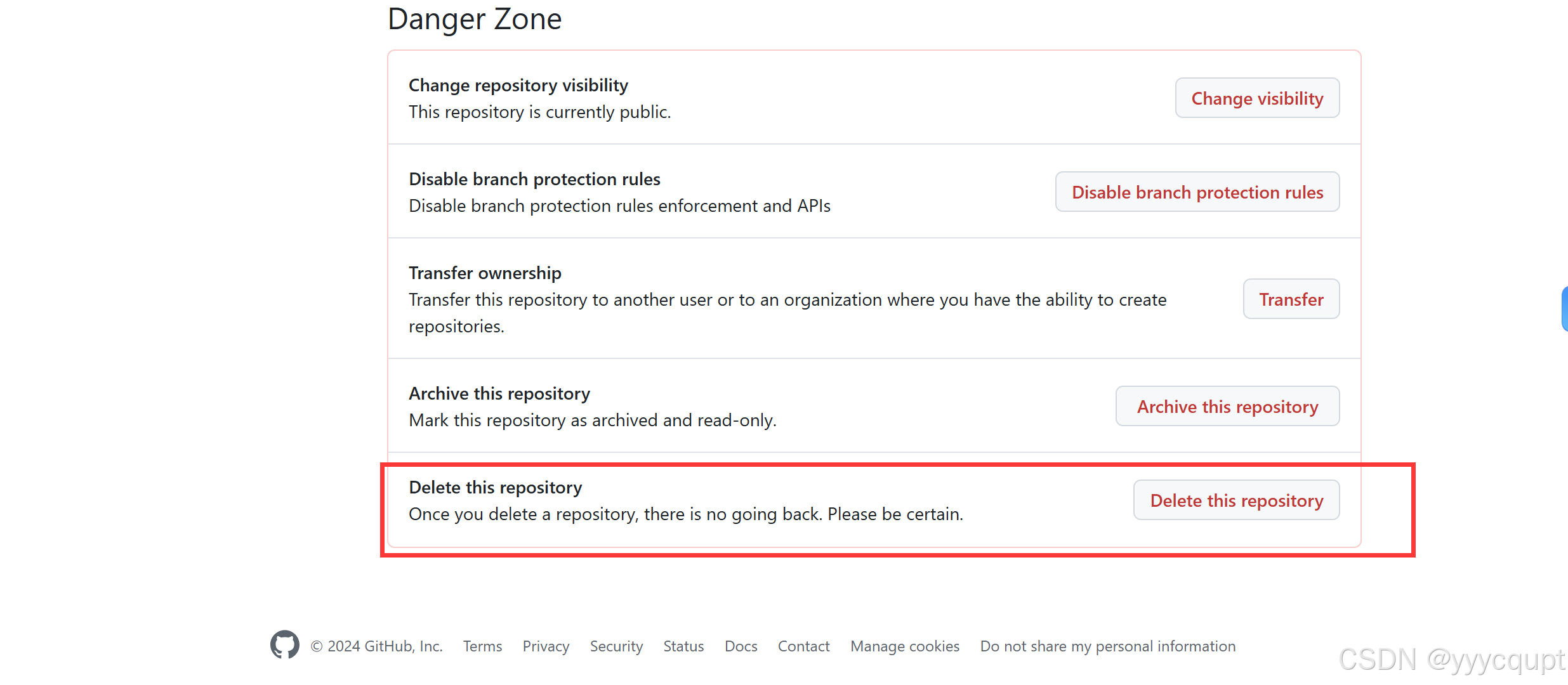The image size is (1568, 685).
Task: Click 'Once you delete a repository' warning text
Action: [x=686, y=514]
